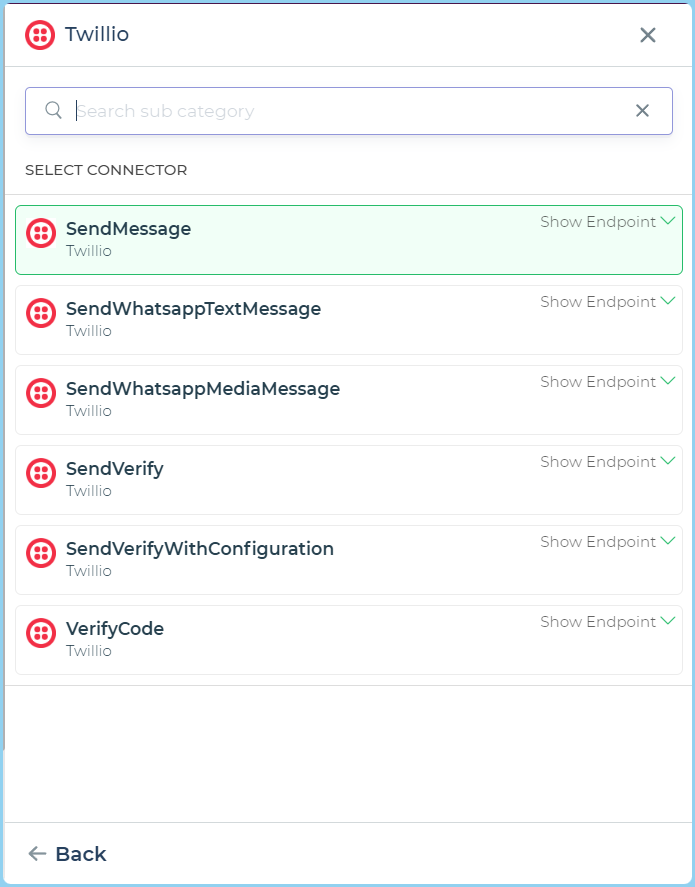Viewport: 695px width, 887px height.
Task: Click the Twilio icon beside SendVerifyWithConfiguration
Action: coord(41,553)
